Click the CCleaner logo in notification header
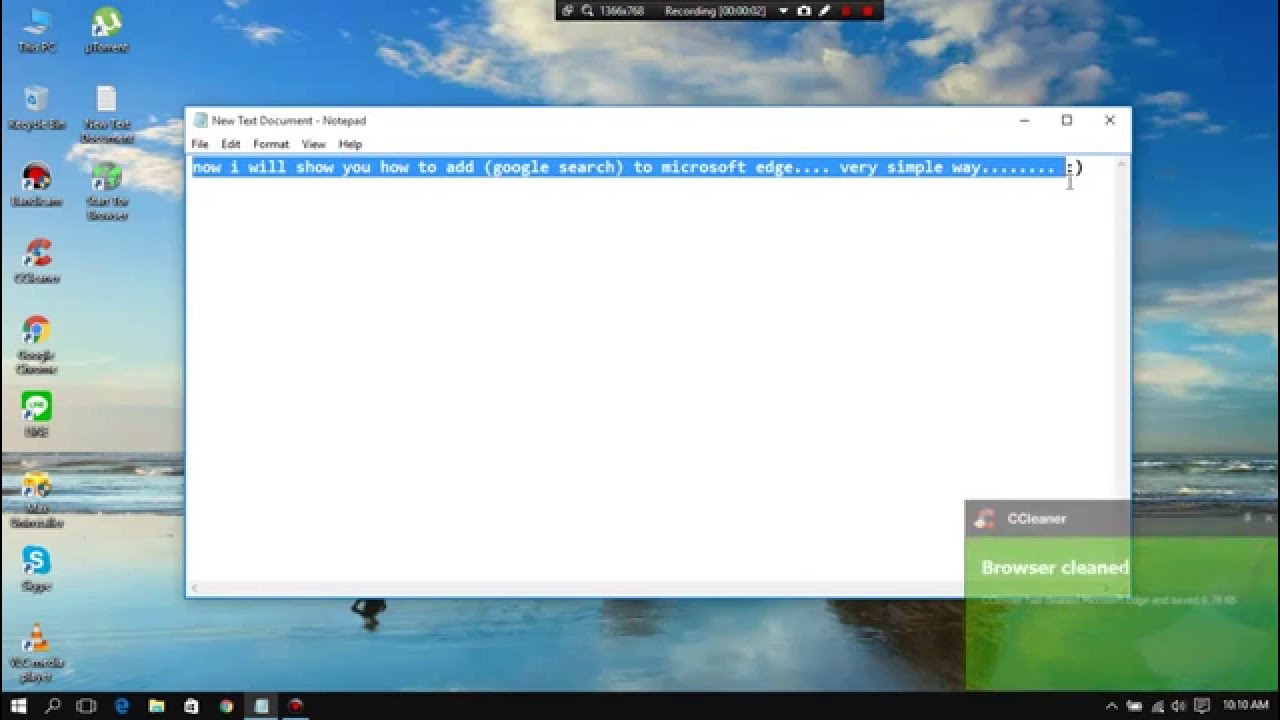Screen dimensions: 1280x720 click(985, 518)
